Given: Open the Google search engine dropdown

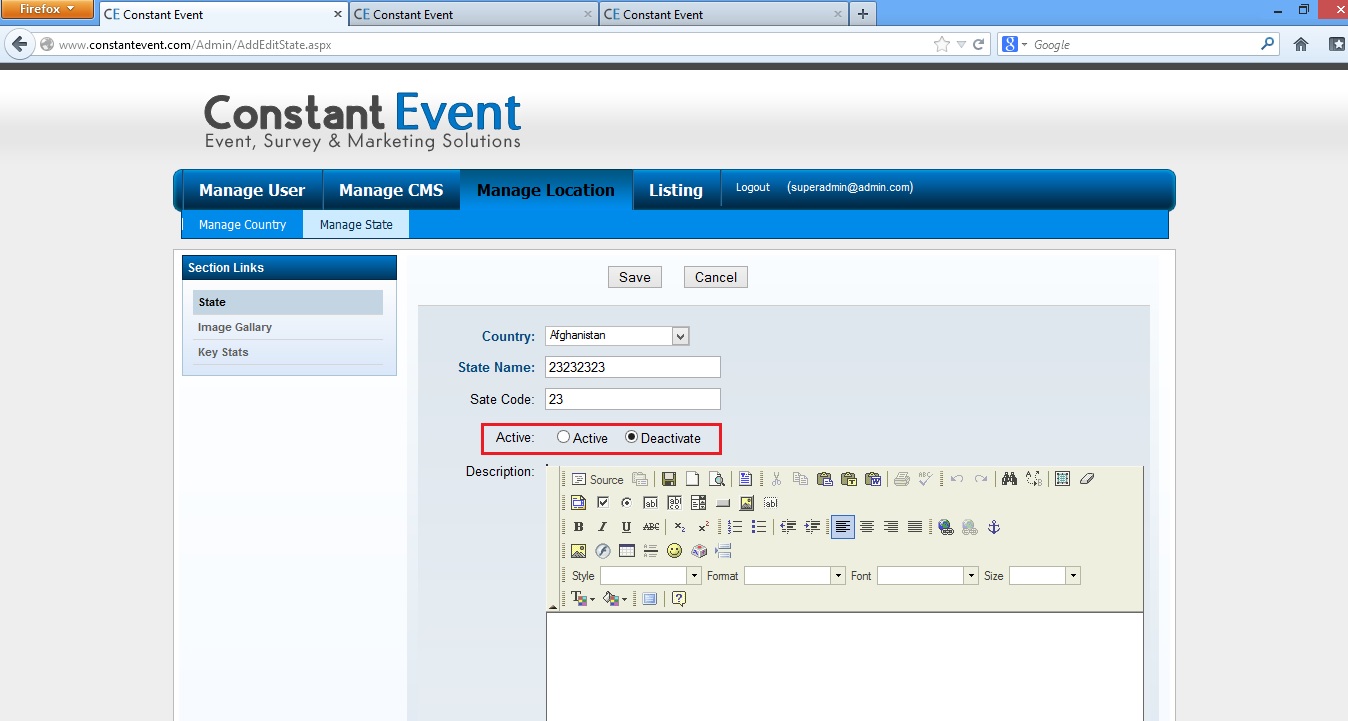Looking at the screenshot, I should pos(1014,45).
